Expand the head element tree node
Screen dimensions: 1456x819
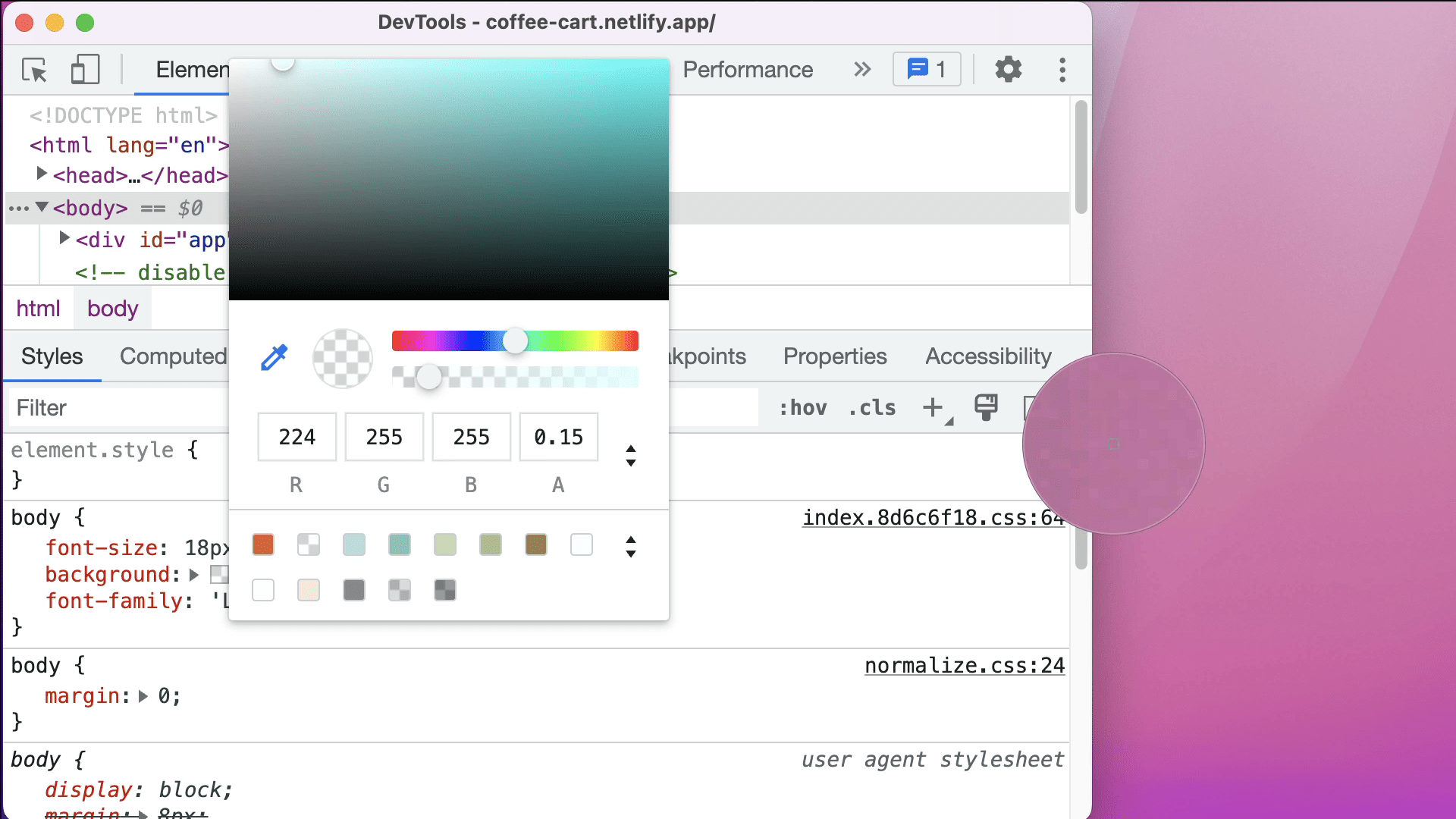tap(41, 175)
